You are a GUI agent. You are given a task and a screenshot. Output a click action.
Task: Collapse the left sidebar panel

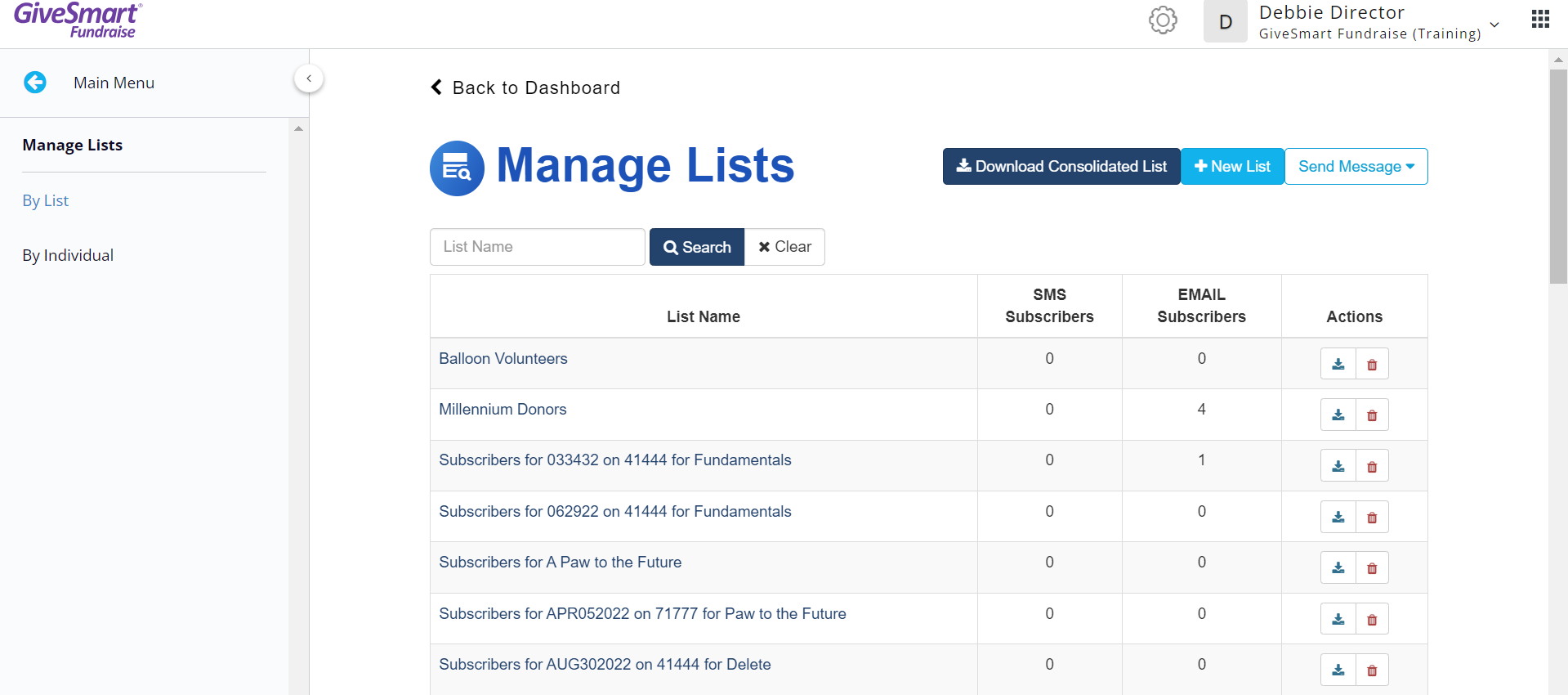tap(309, 78)
